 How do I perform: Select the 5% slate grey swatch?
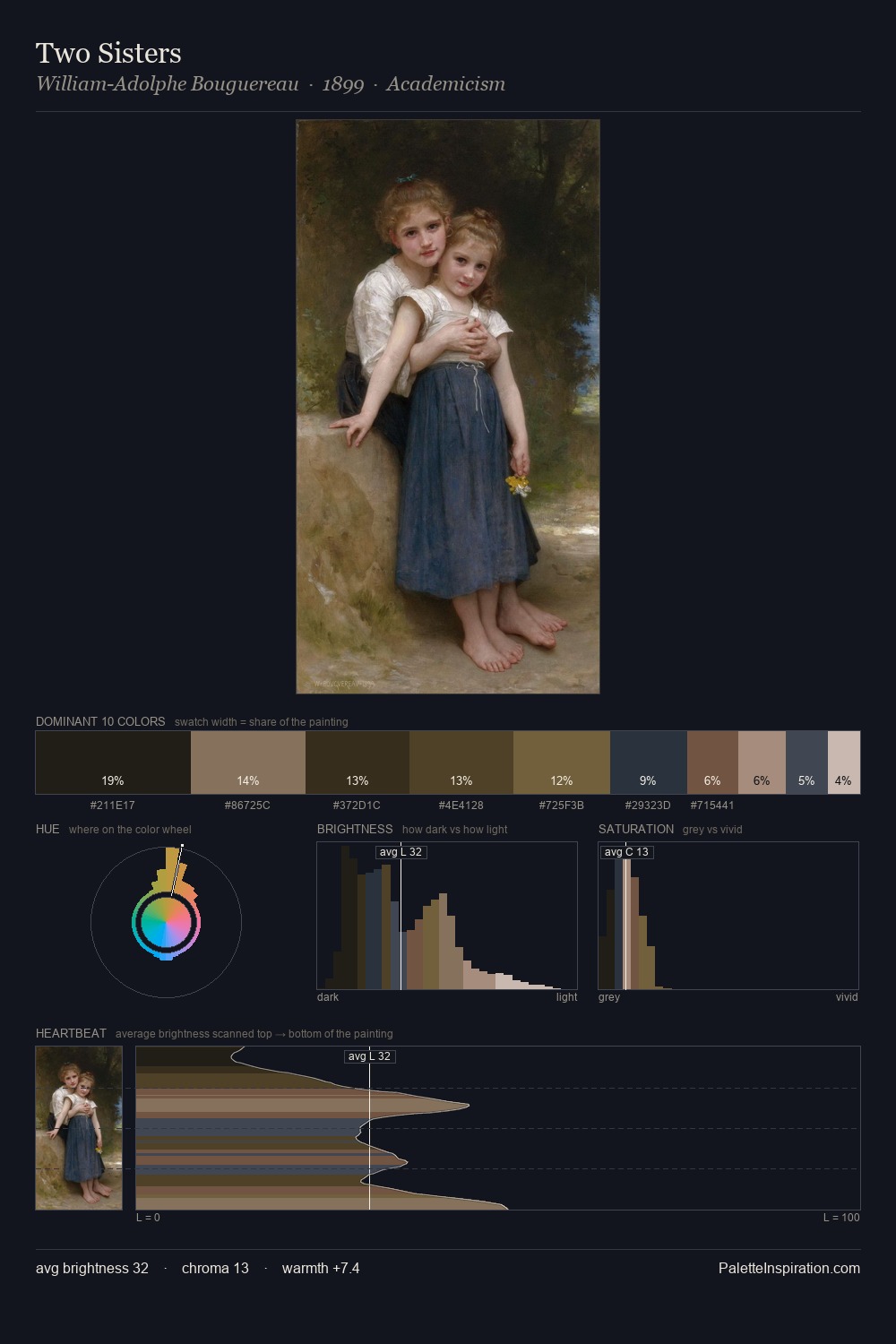(x=806, y=762)
